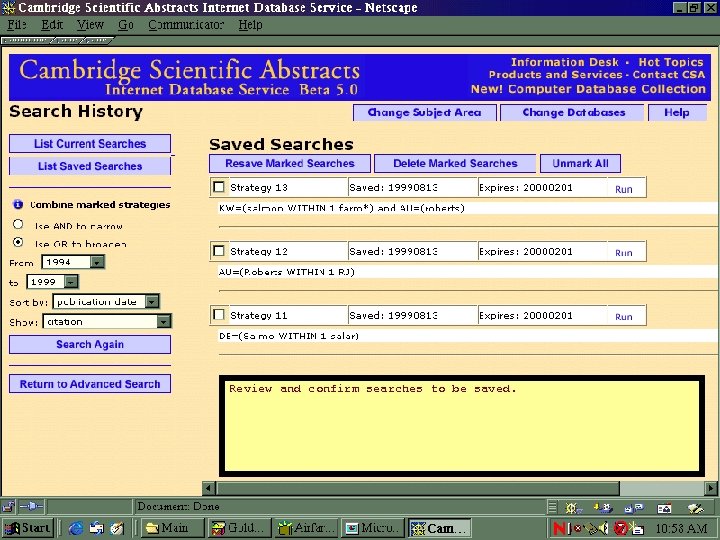This screenshot has height=540, width=720.
Task: Open Address Book from the component bar icon
Action: pos(664,508)
